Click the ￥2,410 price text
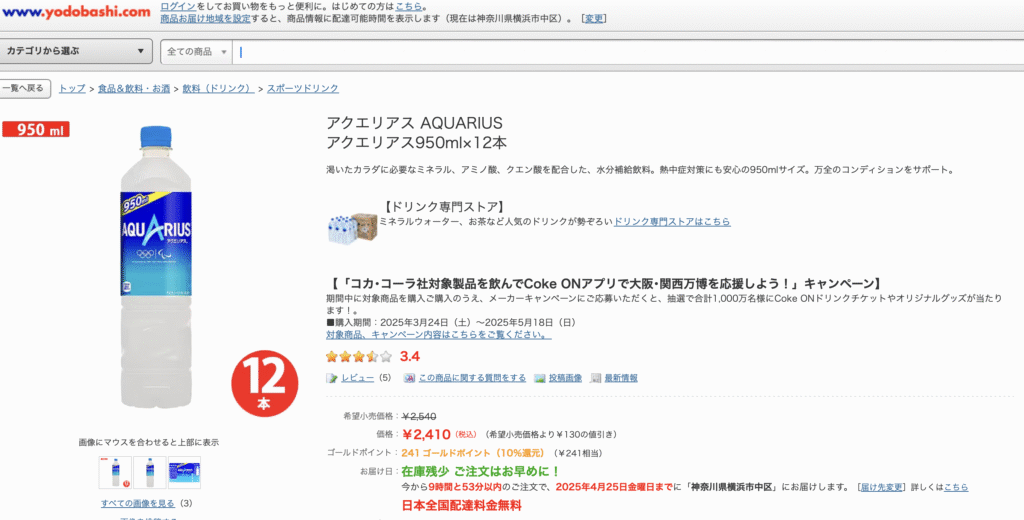This screenshot has width=1024, height=520. (x=426, y=434)
